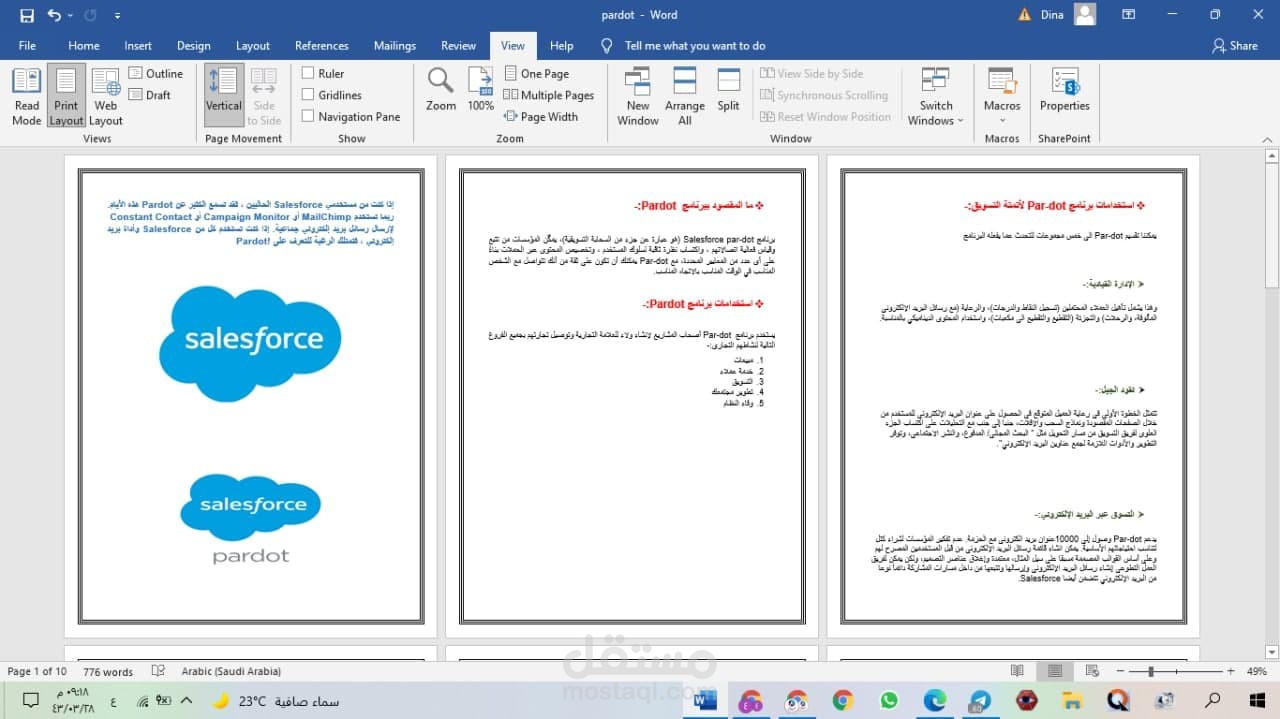Open the Windows Start menu
Viewport: 1280px width, 719px height.
[1258, 700]
